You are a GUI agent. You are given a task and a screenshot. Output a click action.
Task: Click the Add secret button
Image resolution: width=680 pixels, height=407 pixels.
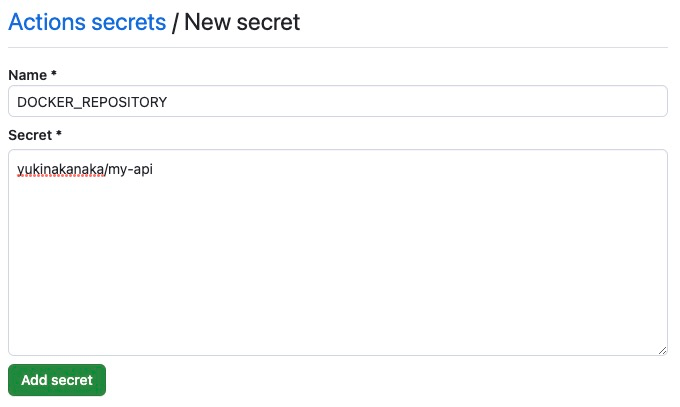[57, 380]
